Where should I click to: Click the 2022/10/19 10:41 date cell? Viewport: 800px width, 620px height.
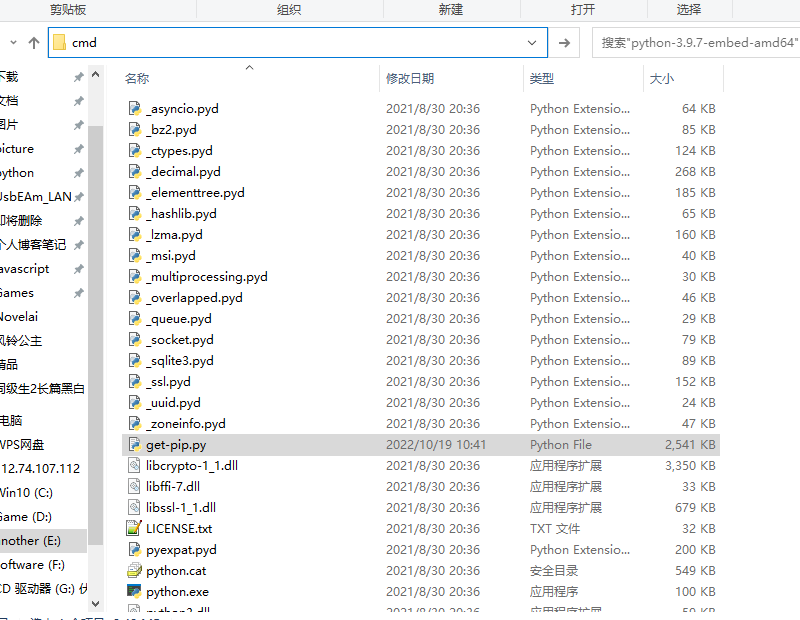(x=436, y=444)
